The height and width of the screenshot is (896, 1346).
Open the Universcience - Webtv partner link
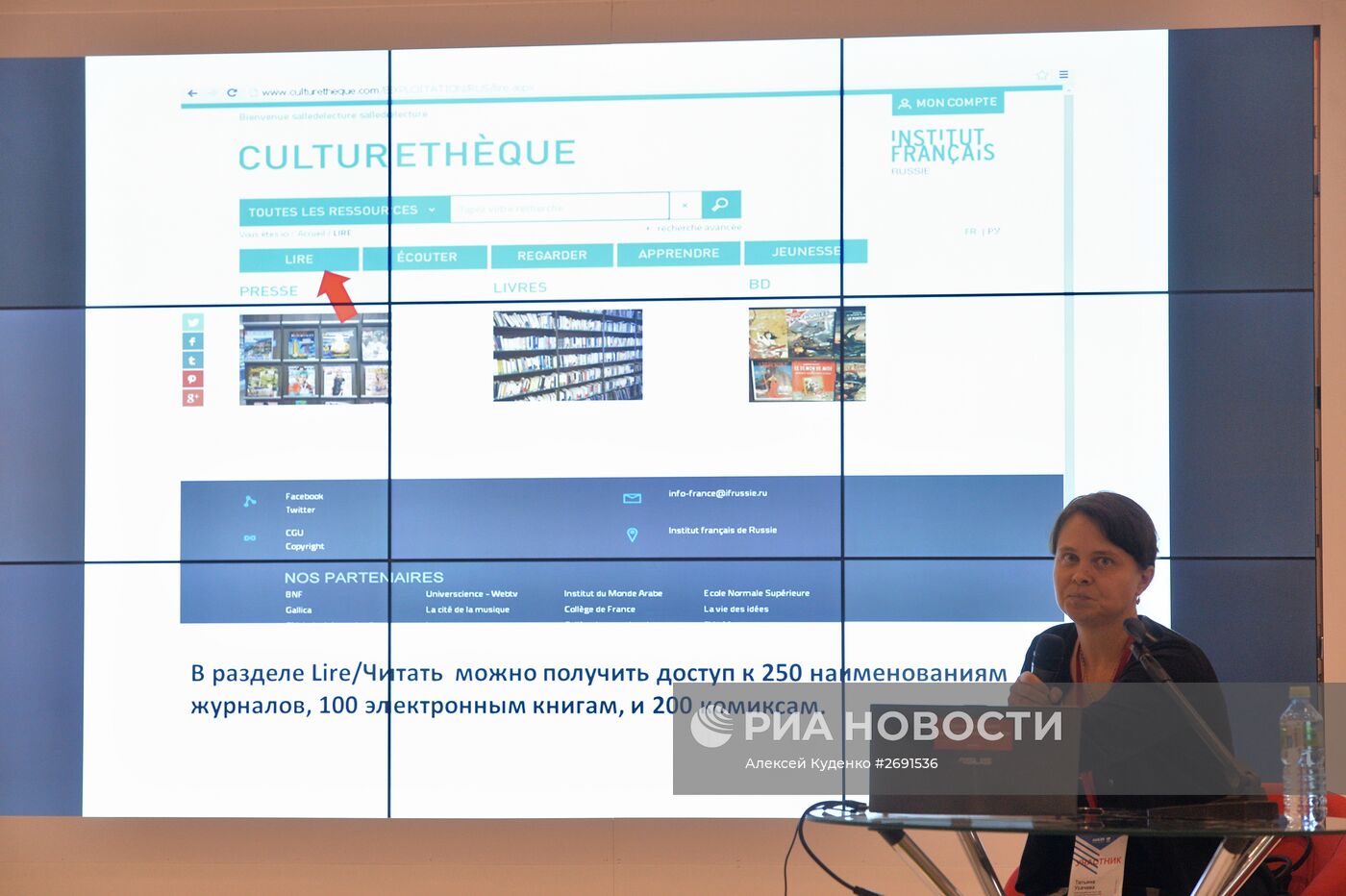[471, 594]
